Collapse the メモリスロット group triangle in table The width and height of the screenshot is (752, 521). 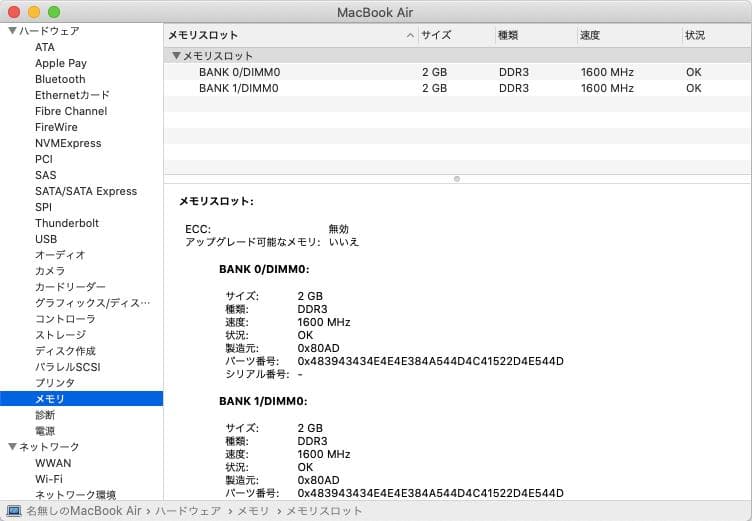point(176,56)
